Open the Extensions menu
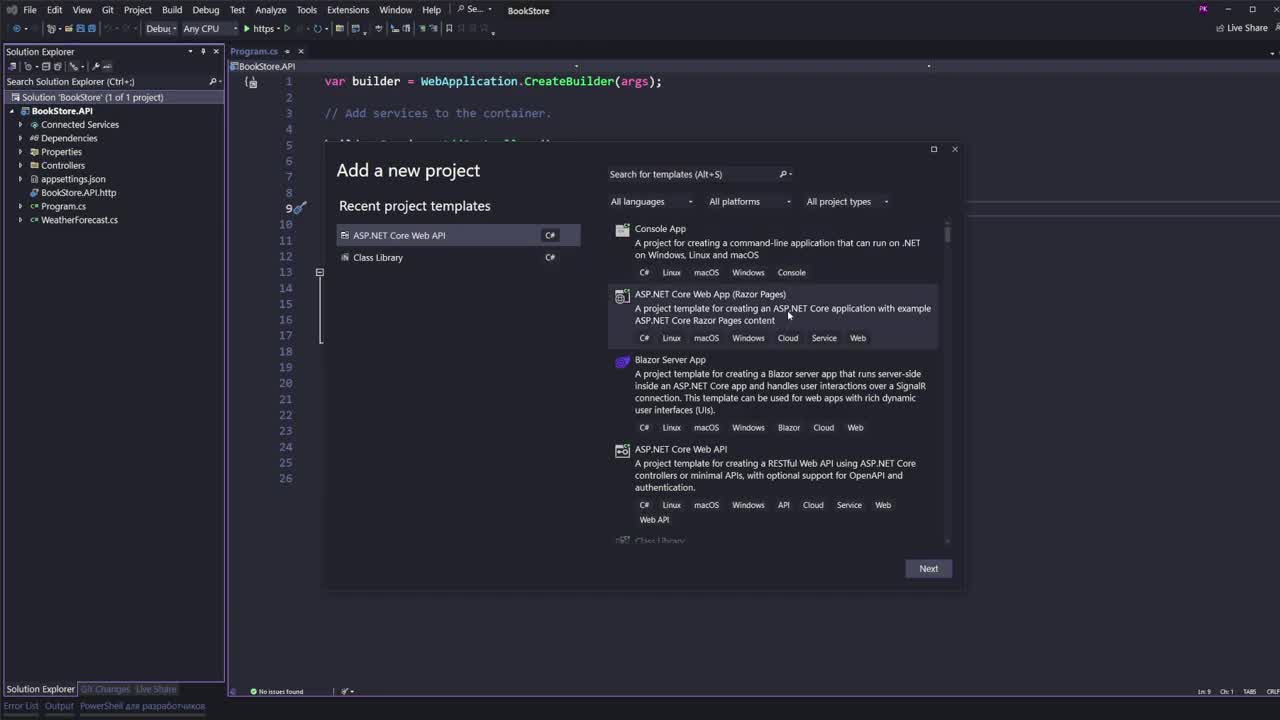 click(x=348, y=10)
